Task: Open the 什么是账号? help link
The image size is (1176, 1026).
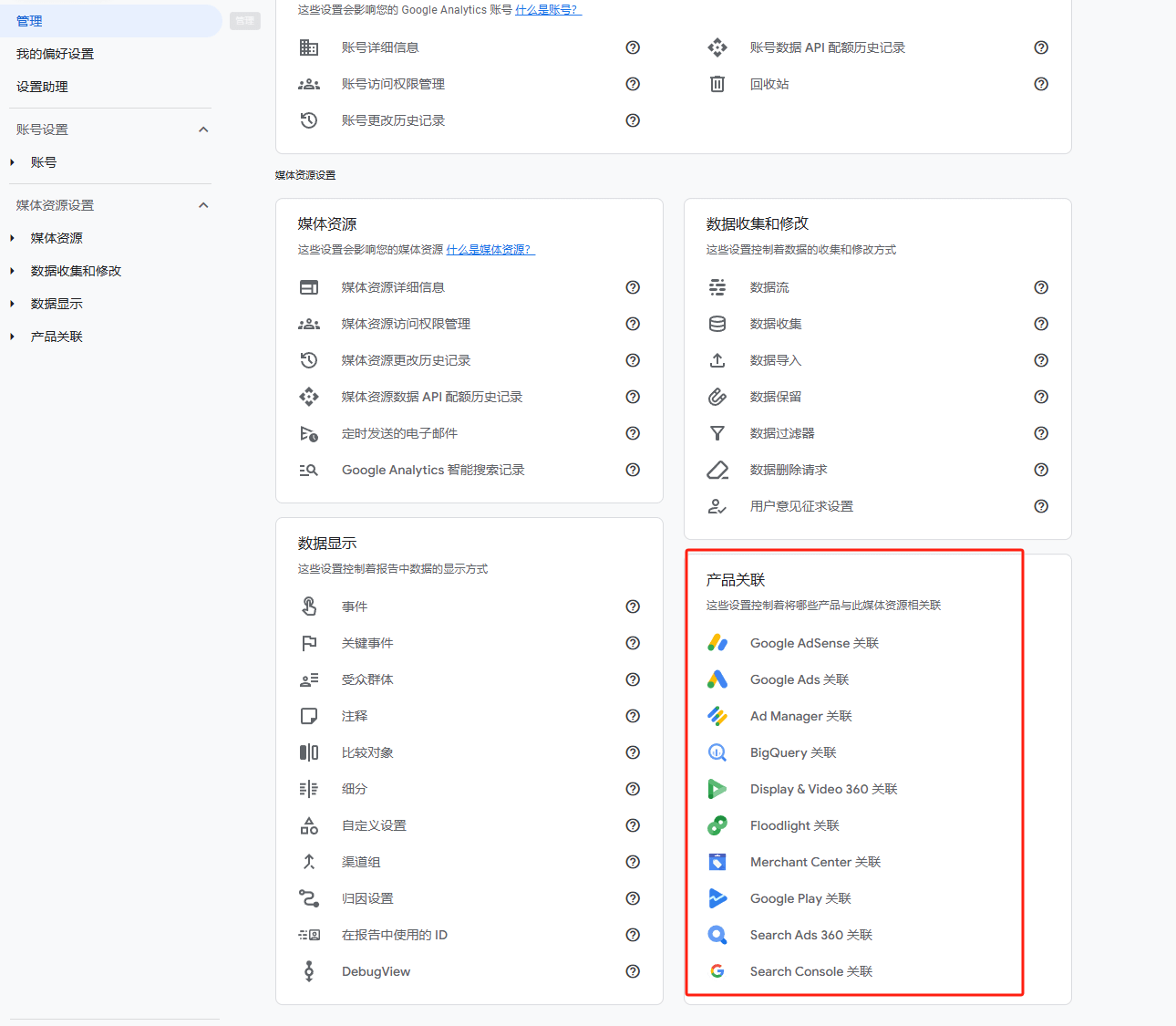Action: [x=548, y=10]
